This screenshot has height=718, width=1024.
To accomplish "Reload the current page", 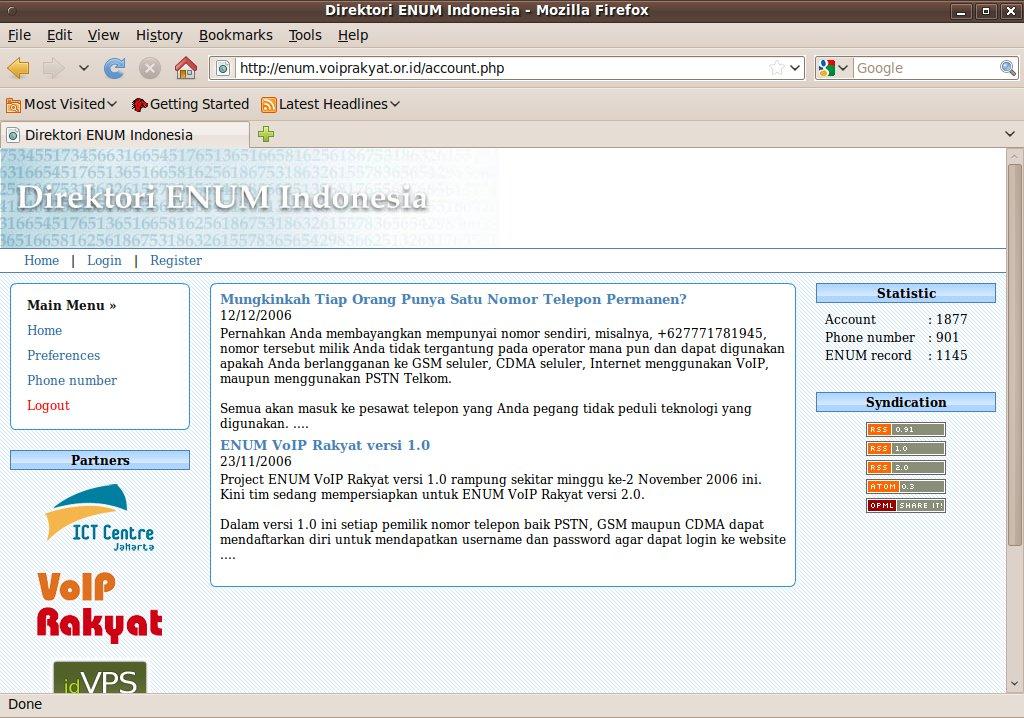I will (115, 68).
